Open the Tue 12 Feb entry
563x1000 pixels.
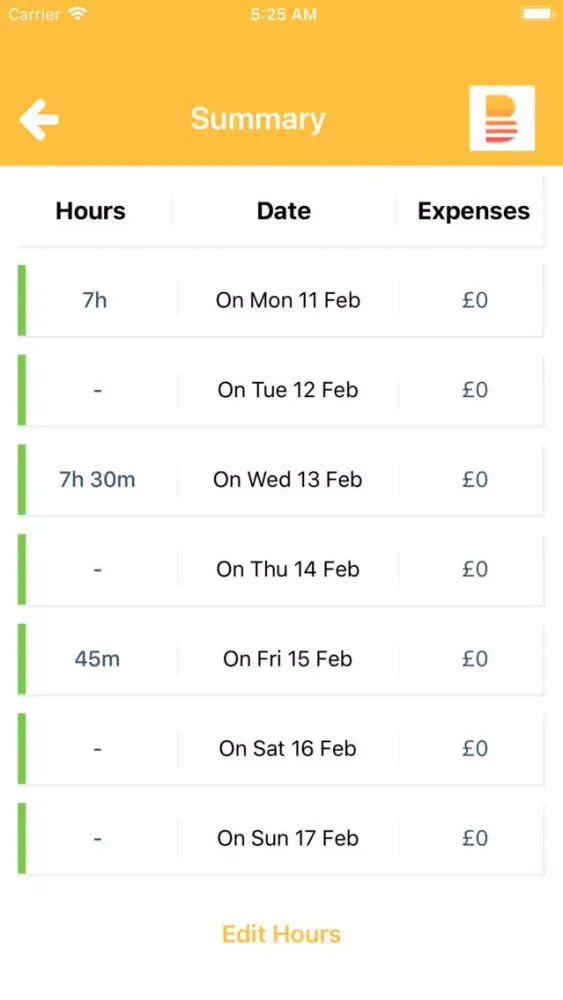[281, 390]
